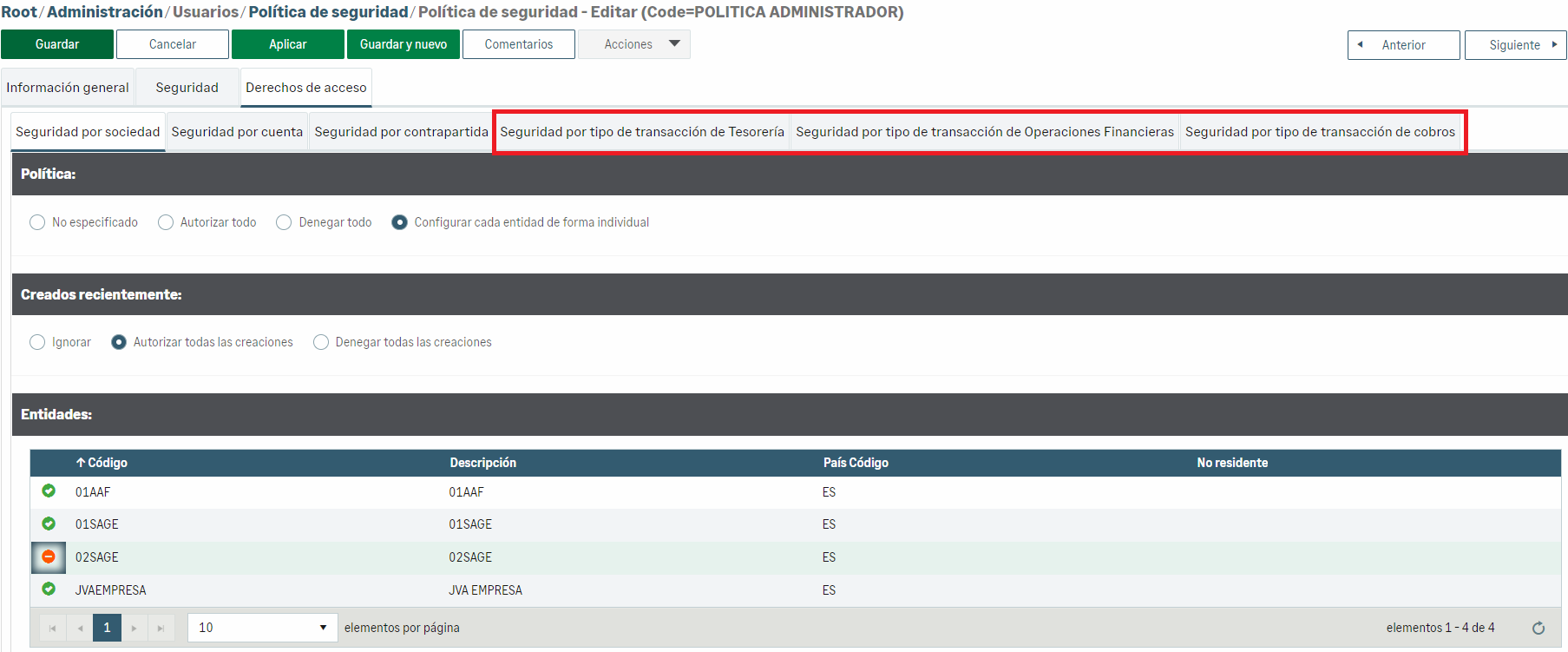Go to the first page of entities

point(53,628)
